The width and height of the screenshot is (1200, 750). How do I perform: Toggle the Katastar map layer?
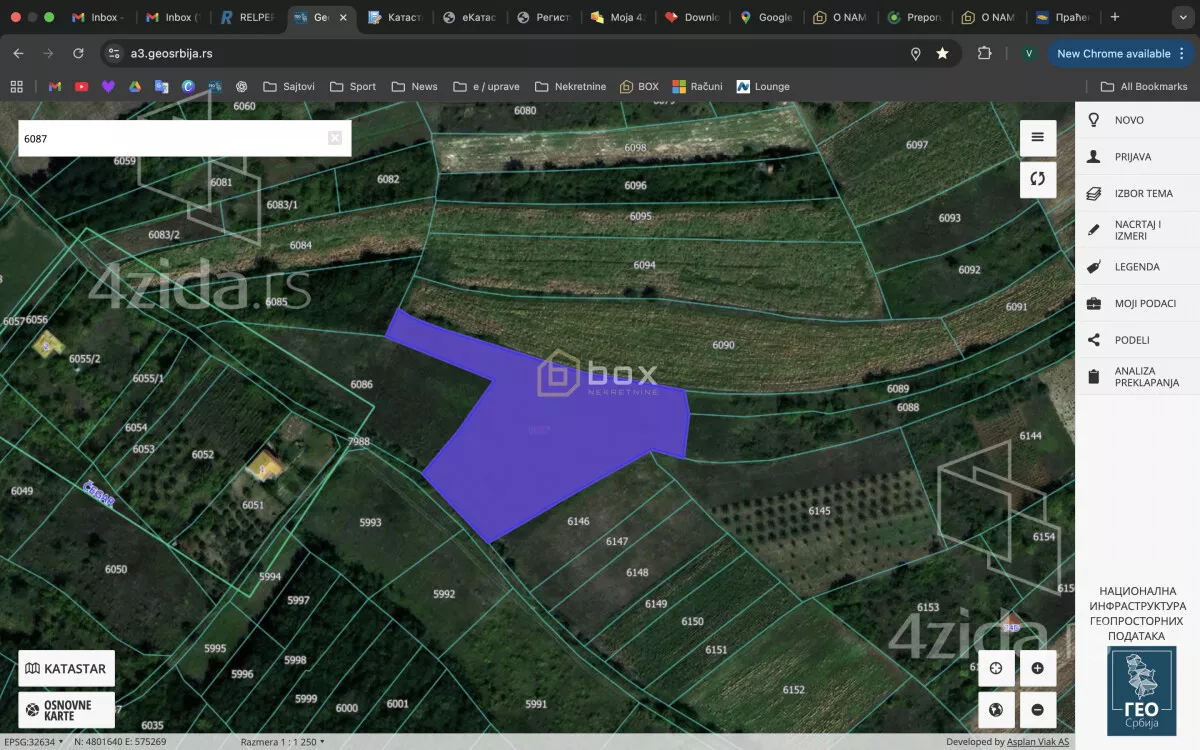(66, 668)
